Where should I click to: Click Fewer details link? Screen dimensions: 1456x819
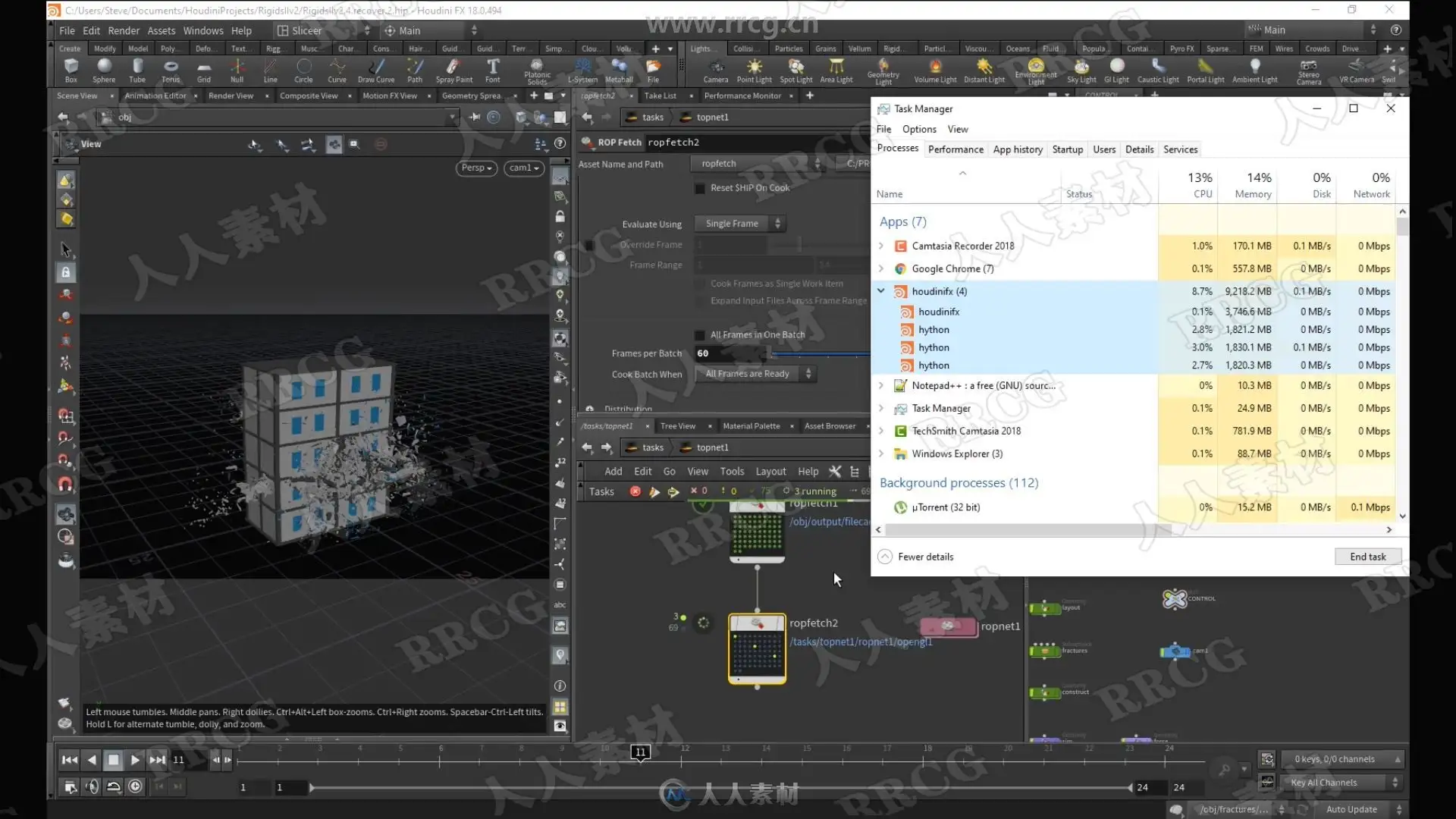click(924, 557)
